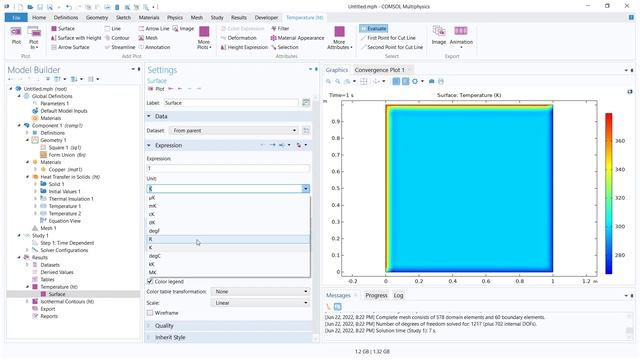The height and width of the screenshot is (360, 640).
Task: Select K unit from the list
Action: click(x=229, y=248)
